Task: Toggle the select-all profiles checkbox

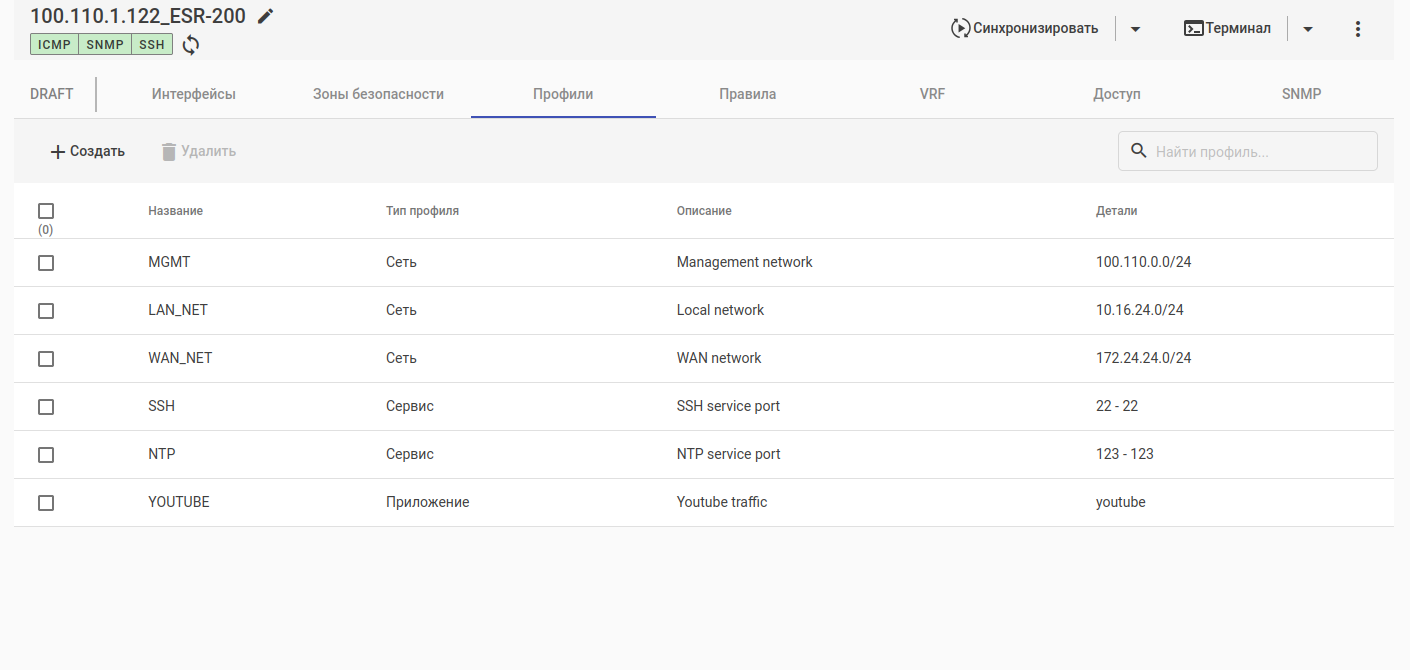Action: 46,211
